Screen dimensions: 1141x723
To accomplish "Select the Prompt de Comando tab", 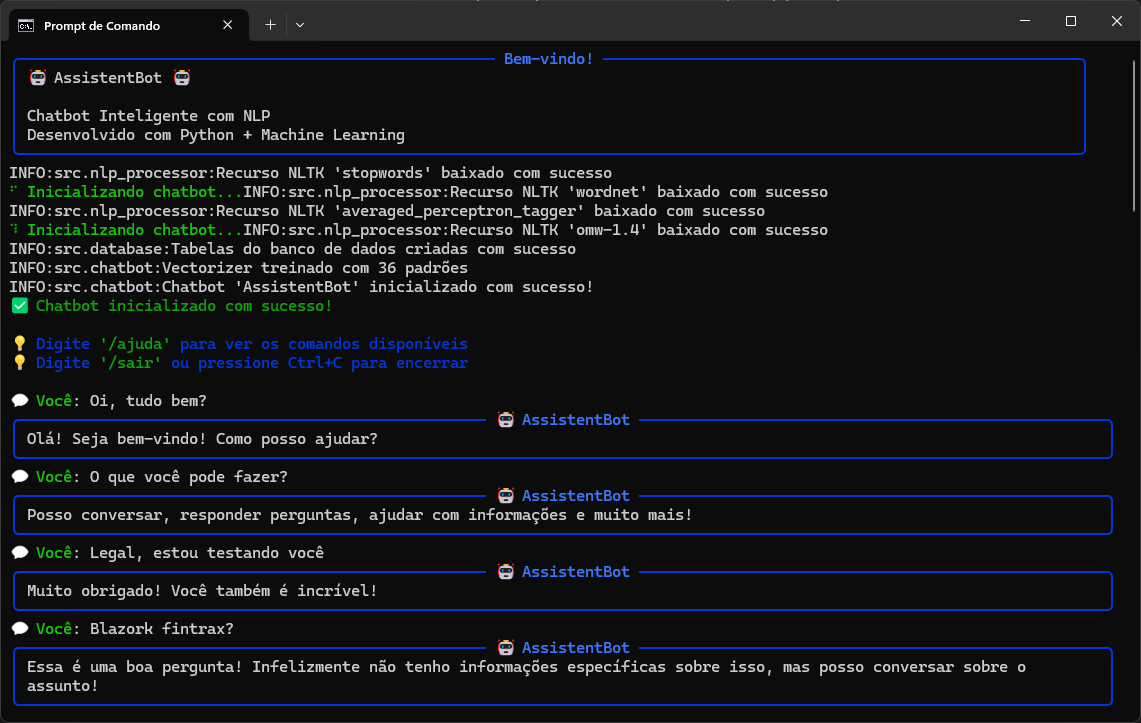I will coord(129,25).
